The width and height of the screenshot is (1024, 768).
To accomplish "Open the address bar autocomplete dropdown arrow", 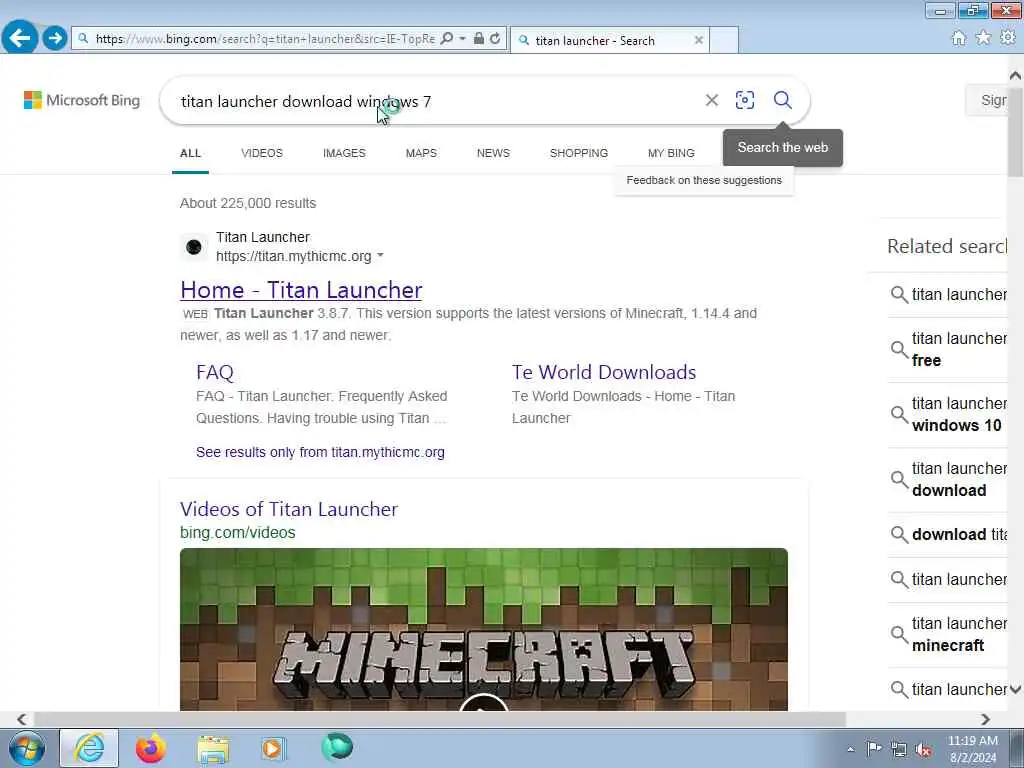I will (x=462, y=39).
